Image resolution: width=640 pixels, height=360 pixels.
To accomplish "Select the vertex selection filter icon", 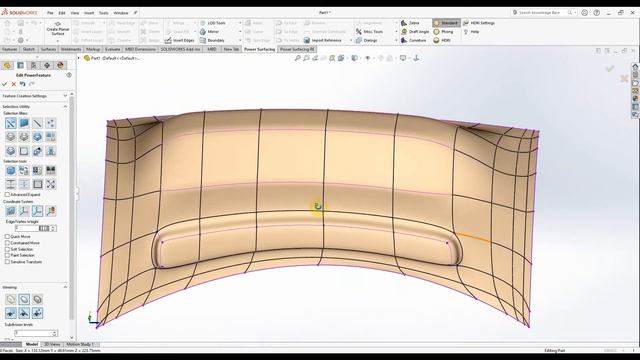I will coord(51,123).
